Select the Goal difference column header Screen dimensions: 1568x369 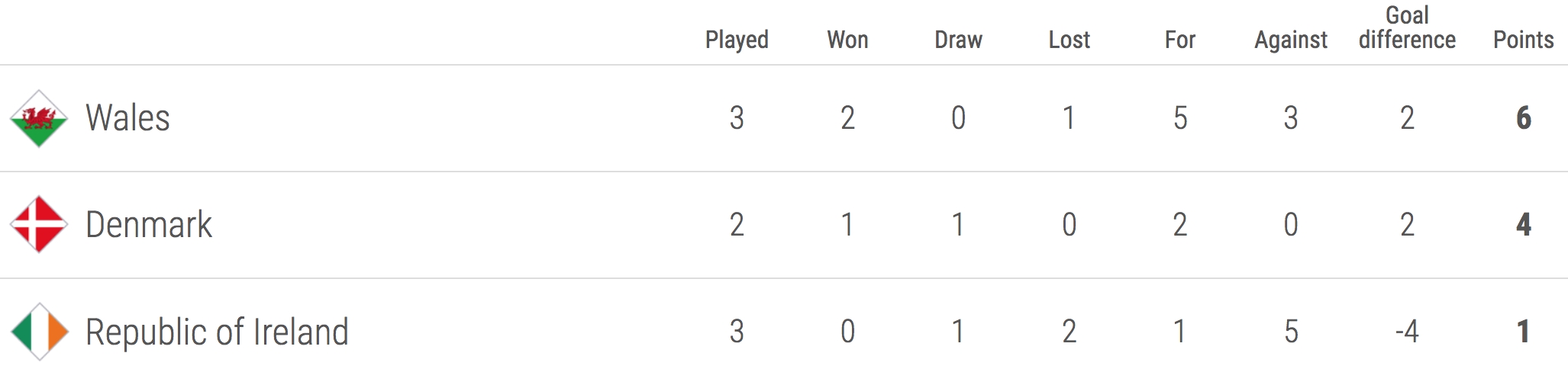tap(1407, 27)
